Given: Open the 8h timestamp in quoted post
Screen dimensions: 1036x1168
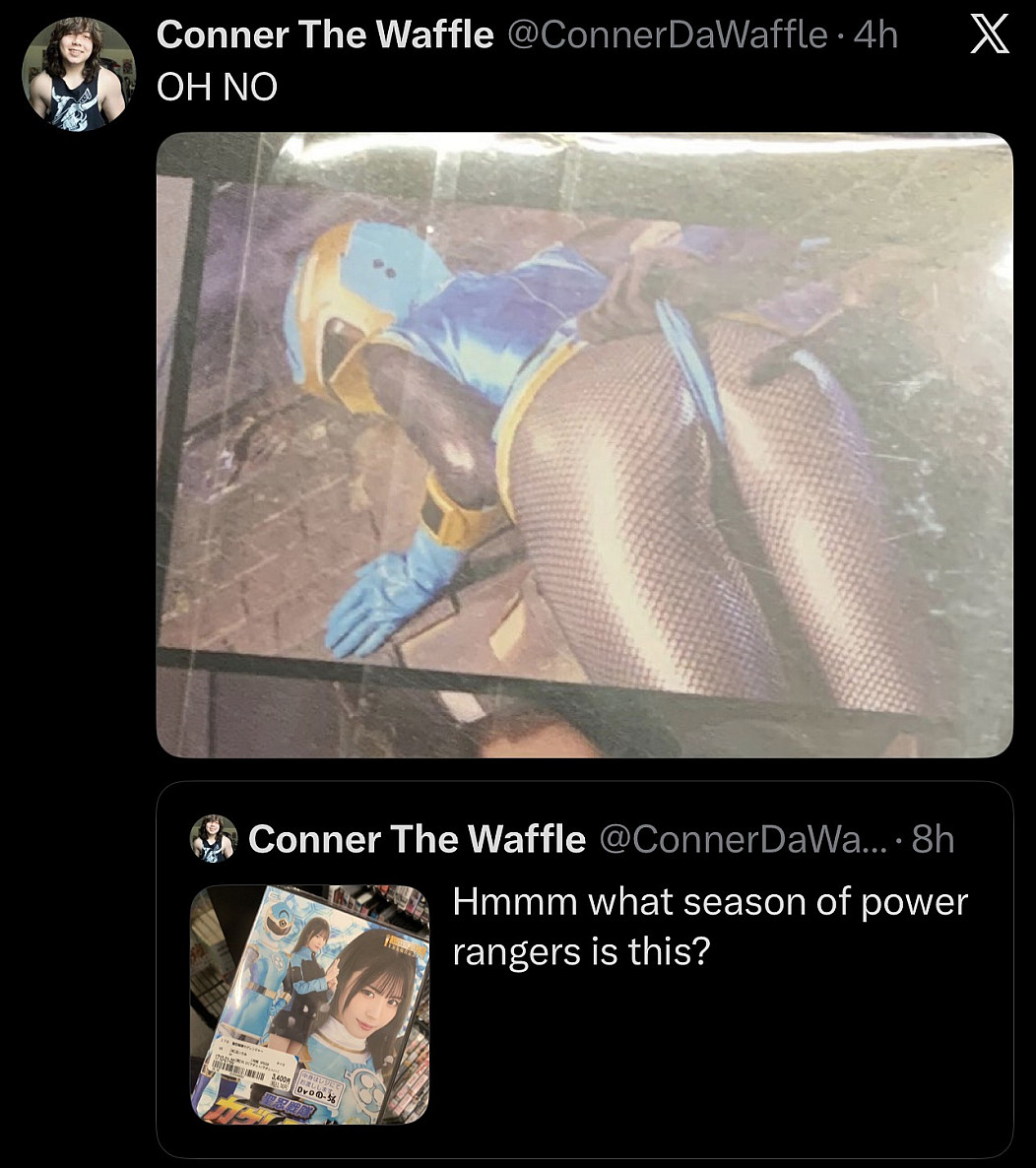Looking at the screenshot, I should (x=934, y=839).
